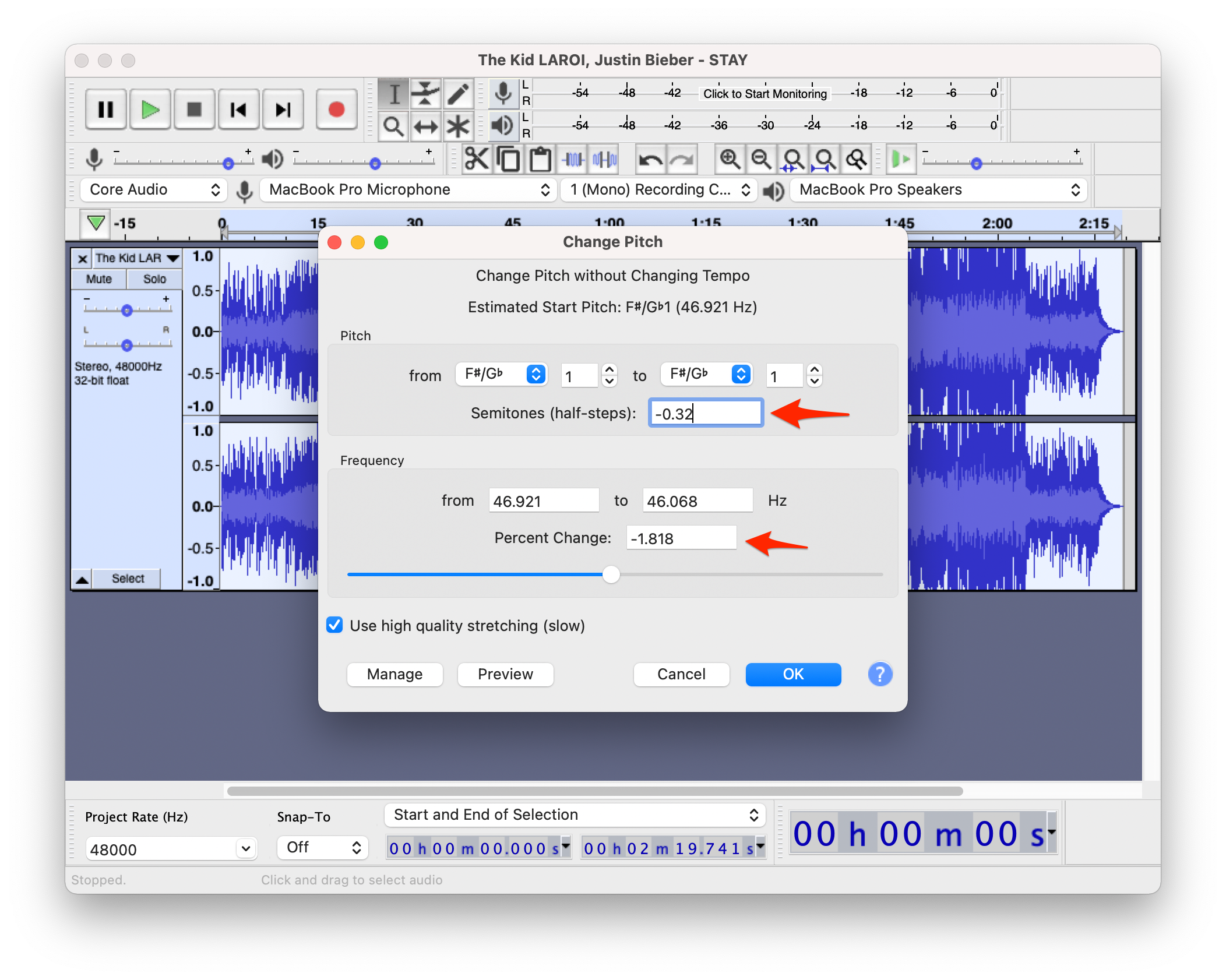Solo the Kid LAROI track

pyautogui.click(x=154, y=279)
